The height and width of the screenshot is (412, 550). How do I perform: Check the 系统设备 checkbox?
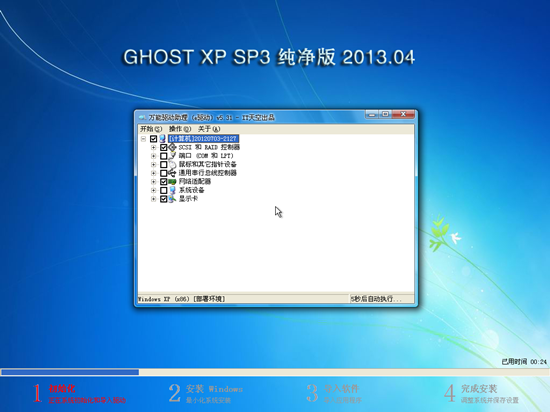(x=163, y=190)
